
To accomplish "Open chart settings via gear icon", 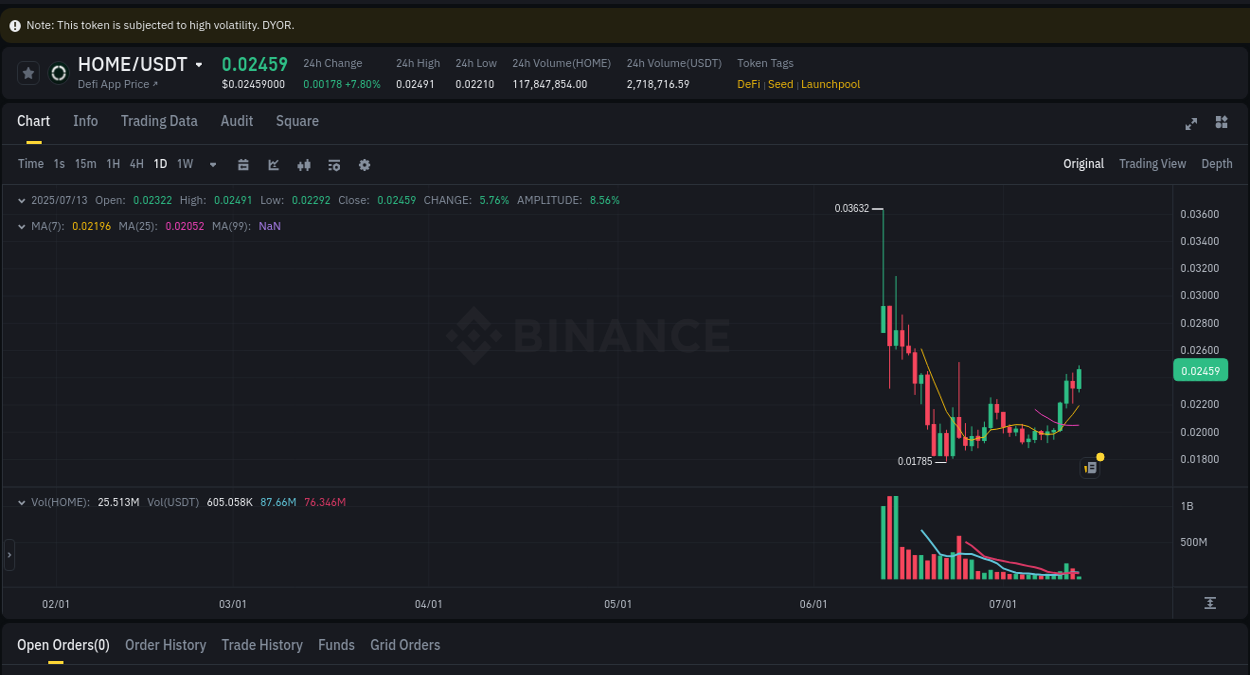I will (x=364, y=164).
